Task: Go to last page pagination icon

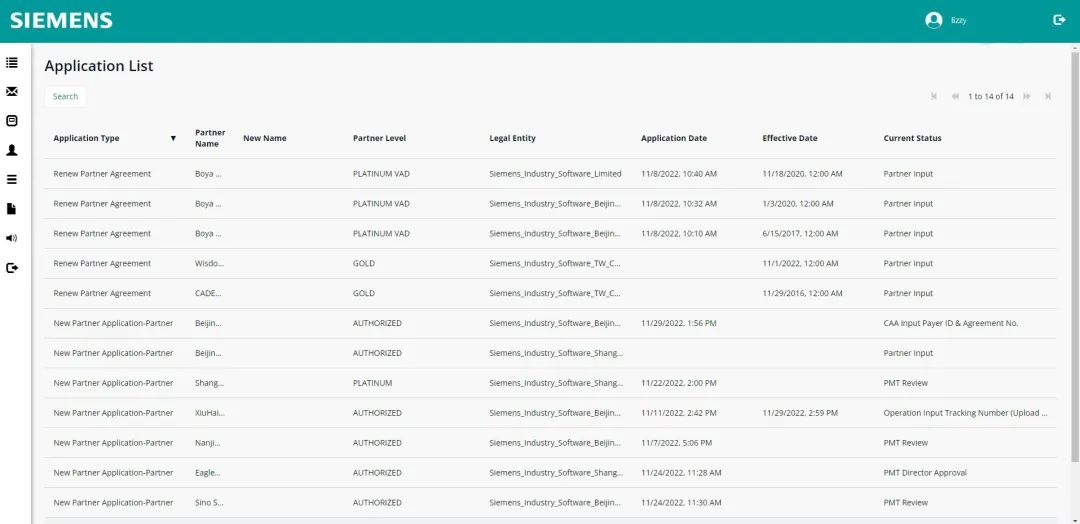Action: click(1048, 96)
